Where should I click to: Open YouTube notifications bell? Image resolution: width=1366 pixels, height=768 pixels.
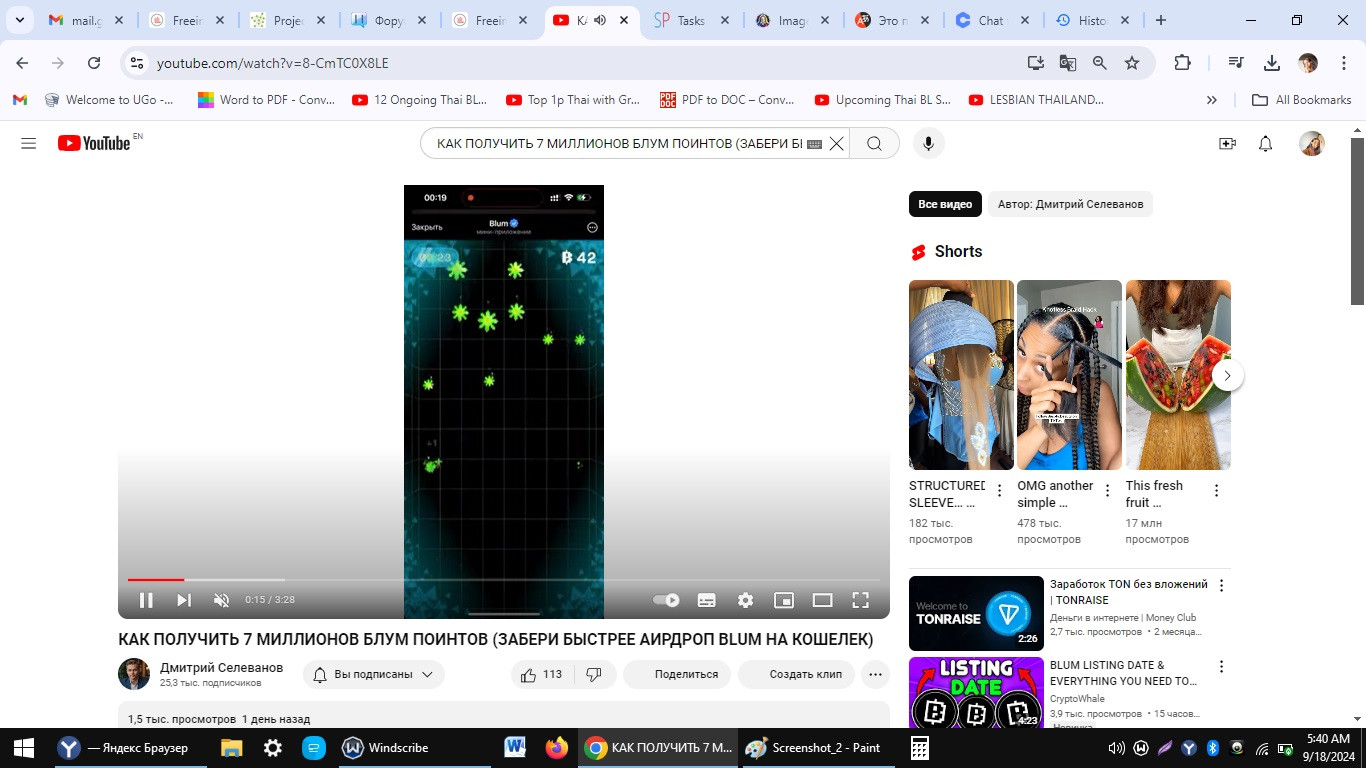tap(1265, 143)
